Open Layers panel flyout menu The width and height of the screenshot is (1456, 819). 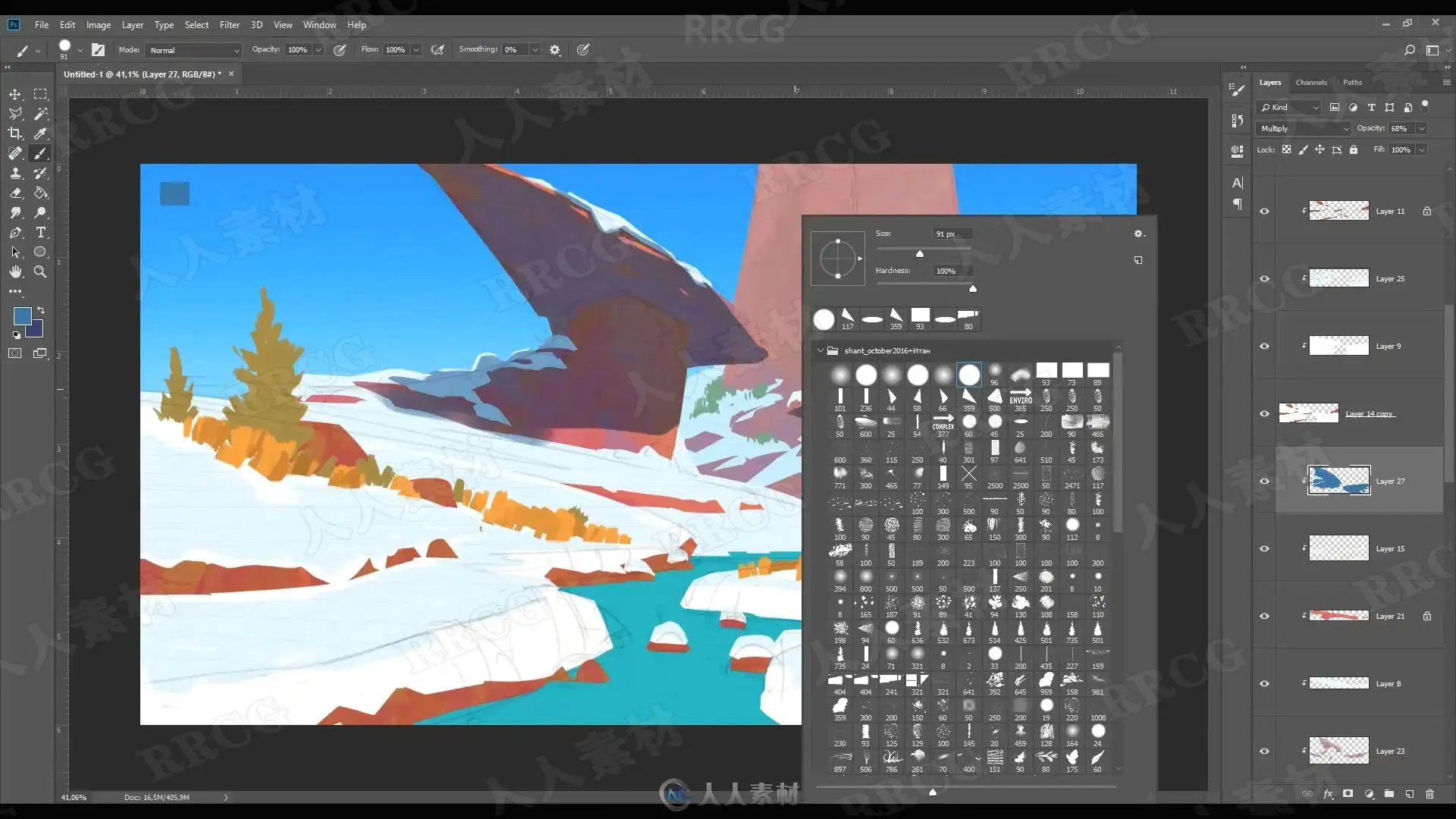1446,82
